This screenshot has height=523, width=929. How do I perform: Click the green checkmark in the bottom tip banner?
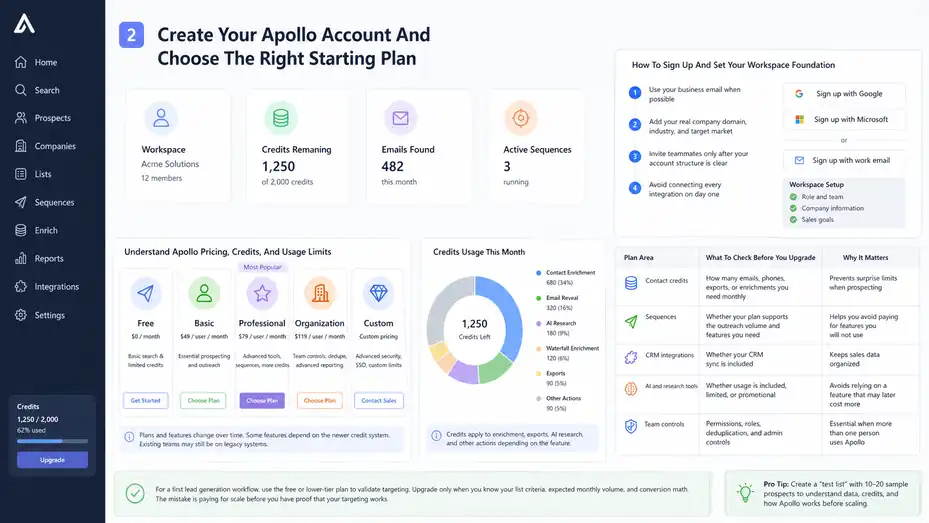(135, 493)
